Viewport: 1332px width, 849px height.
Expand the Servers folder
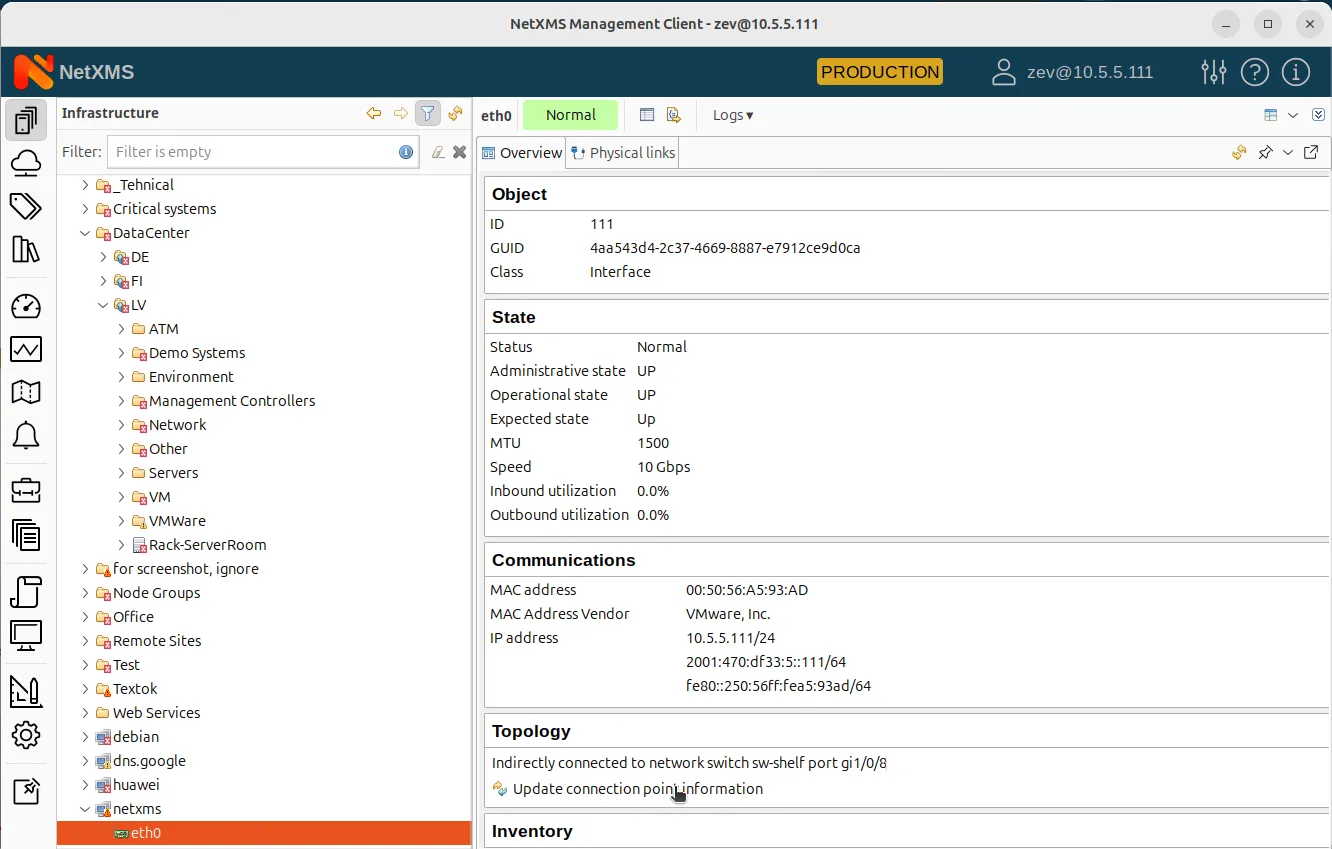pyautogui.click(x=119, y=472)
